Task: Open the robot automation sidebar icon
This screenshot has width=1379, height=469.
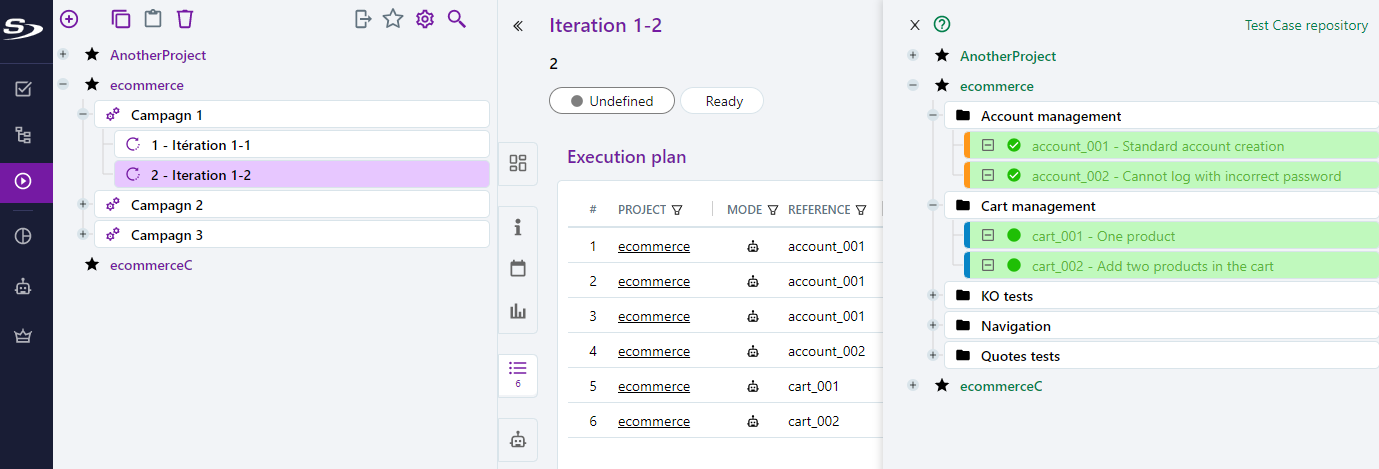Action: pos(24,287)
